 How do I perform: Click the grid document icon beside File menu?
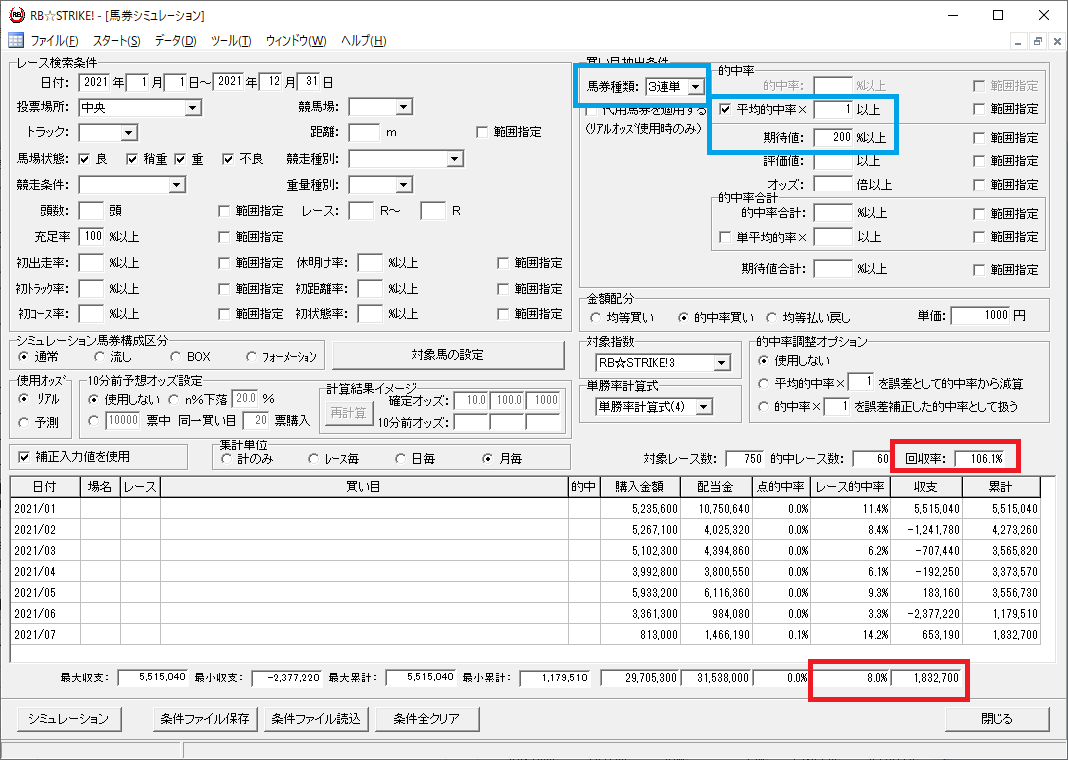pyautogui.click(x=16, y=41)
